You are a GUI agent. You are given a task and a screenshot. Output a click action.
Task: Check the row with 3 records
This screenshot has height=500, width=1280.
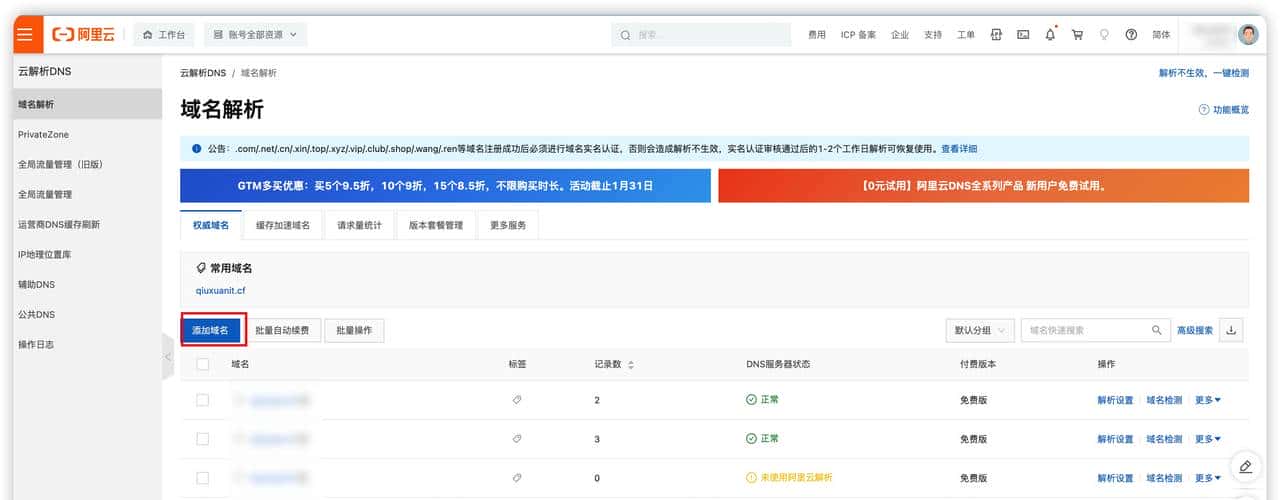[203, 439]
